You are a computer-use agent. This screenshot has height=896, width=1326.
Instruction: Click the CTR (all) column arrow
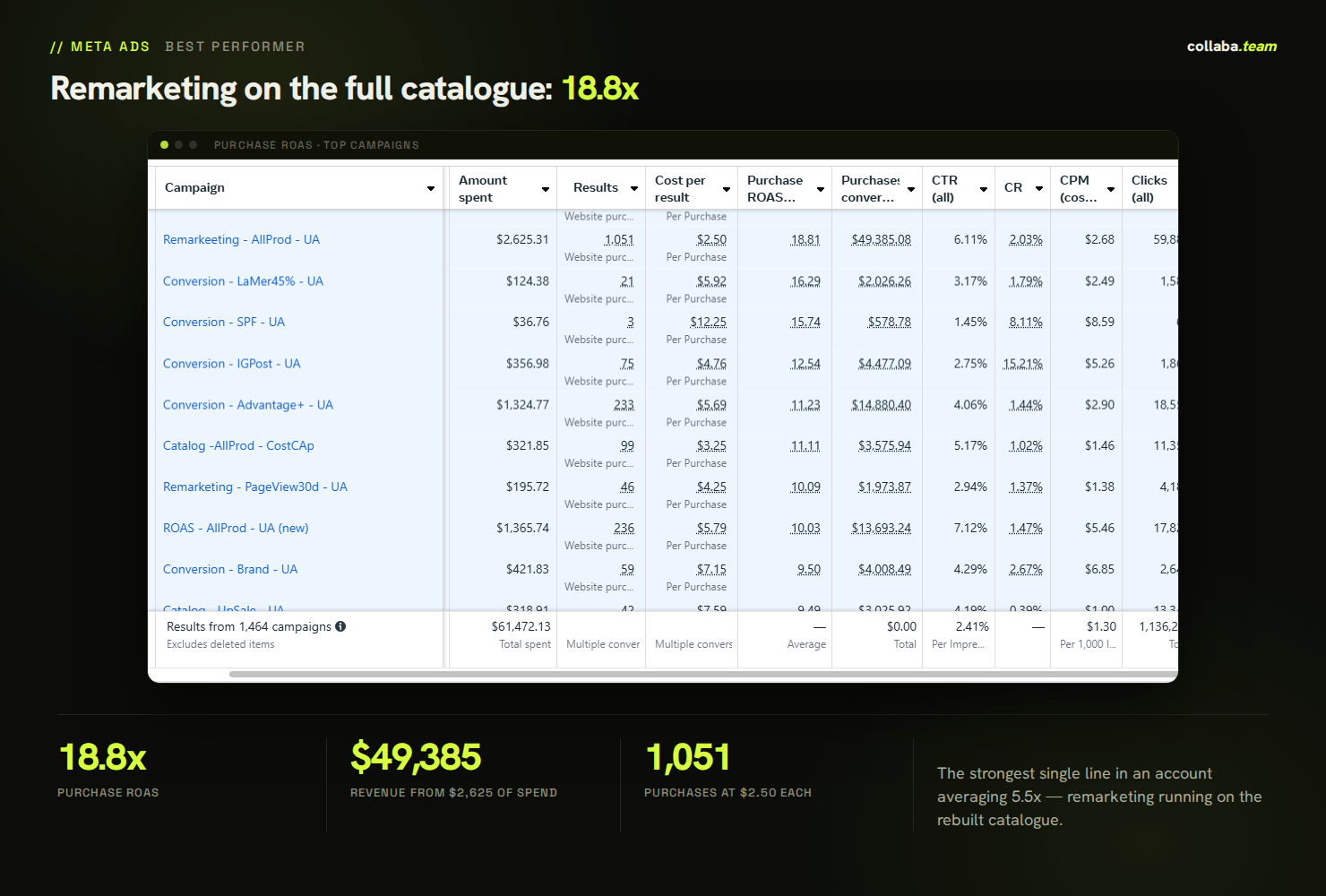click(984, 189)
